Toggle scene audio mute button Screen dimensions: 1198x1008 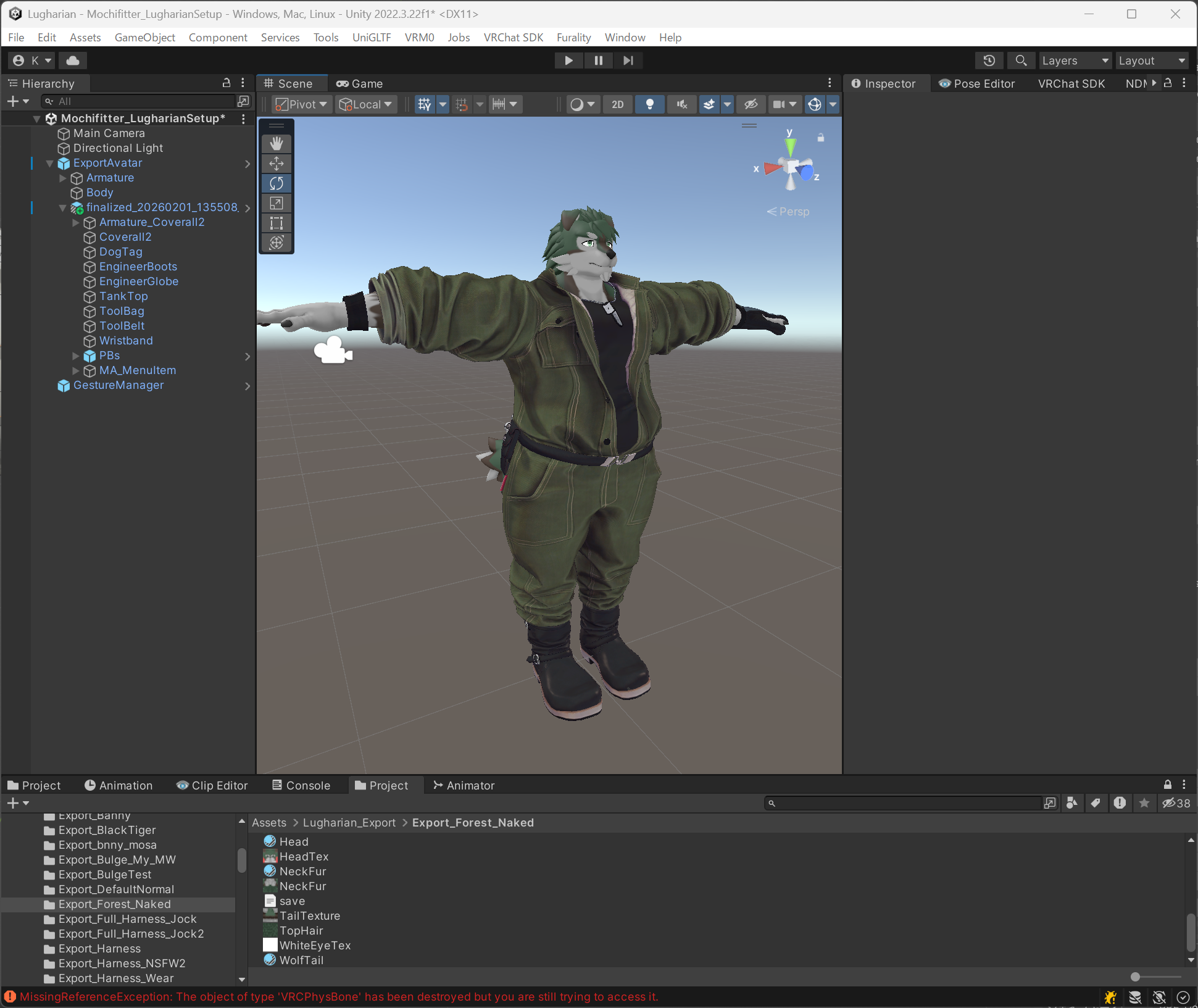click(x=682, y=104)
